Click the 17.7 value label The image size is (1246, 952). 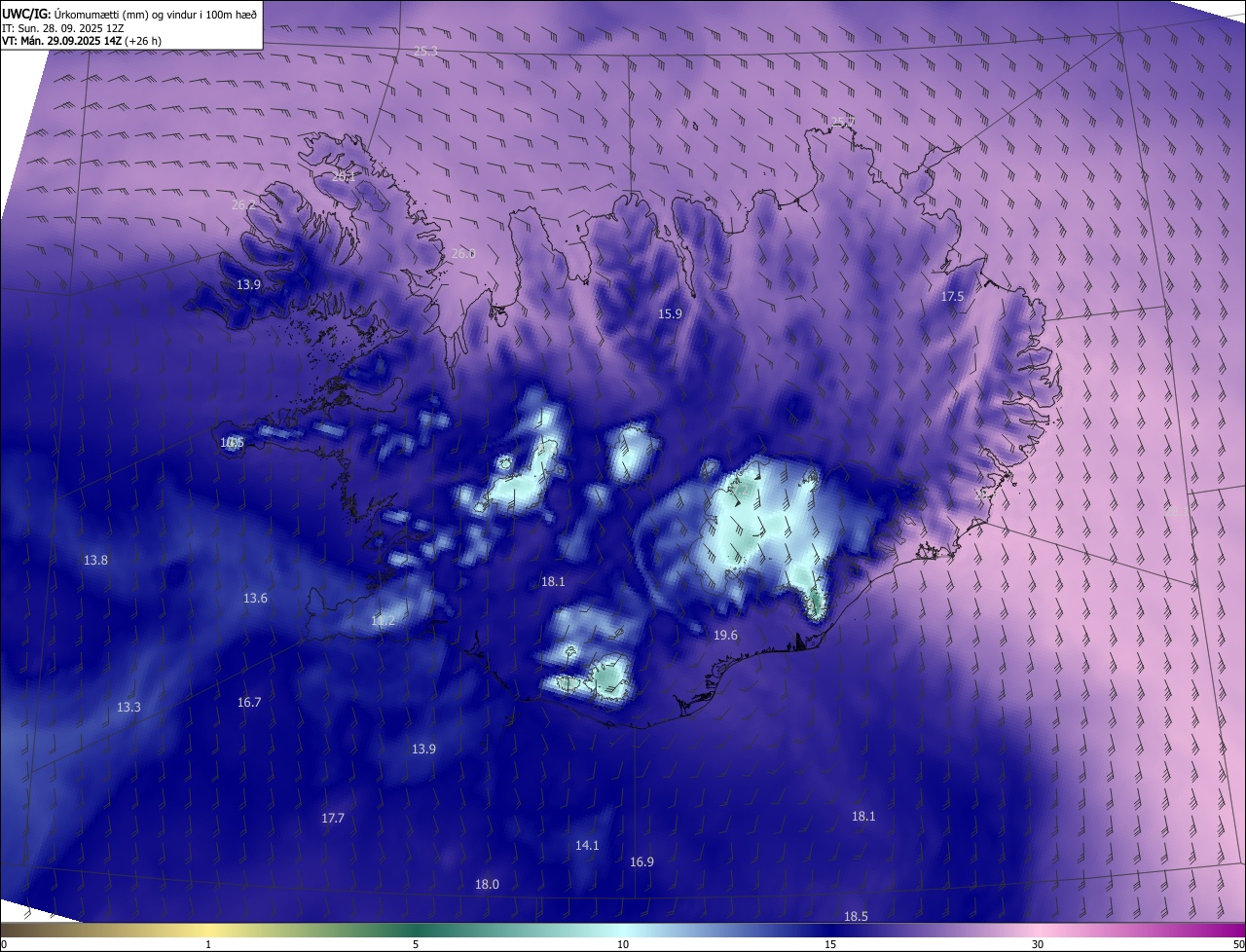point(333,819)
